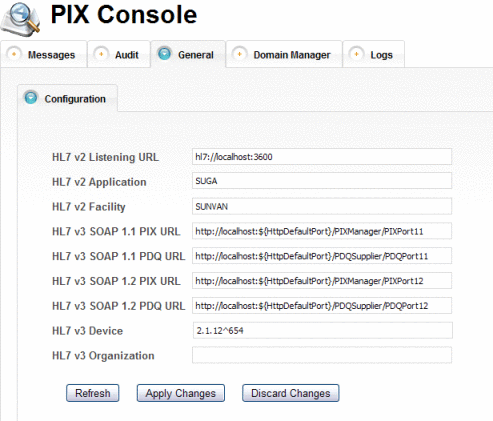Click the Discard Changes button
This screenshot has height=421, width=493.
tap(291, 393)
